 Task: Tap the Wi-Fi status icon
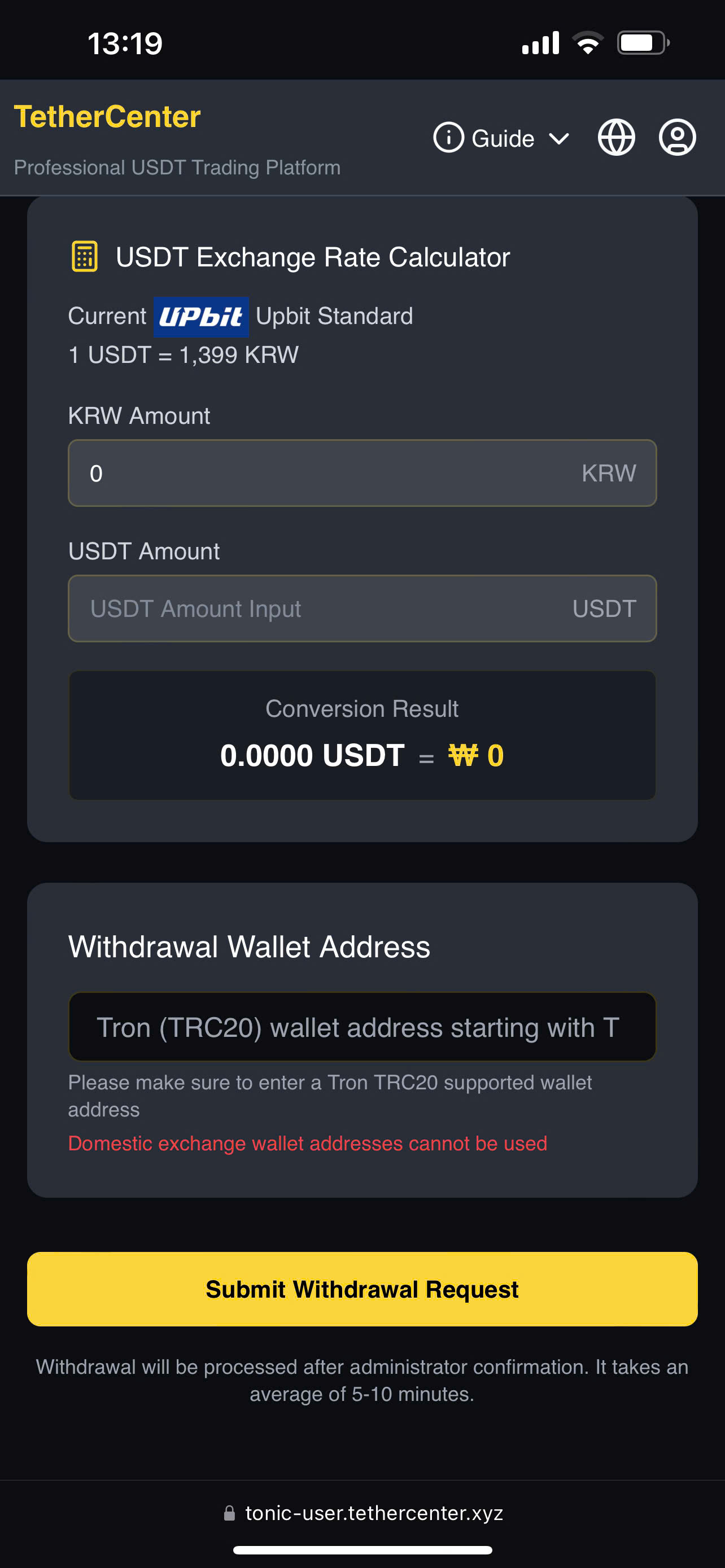click(x=587, y=43)
